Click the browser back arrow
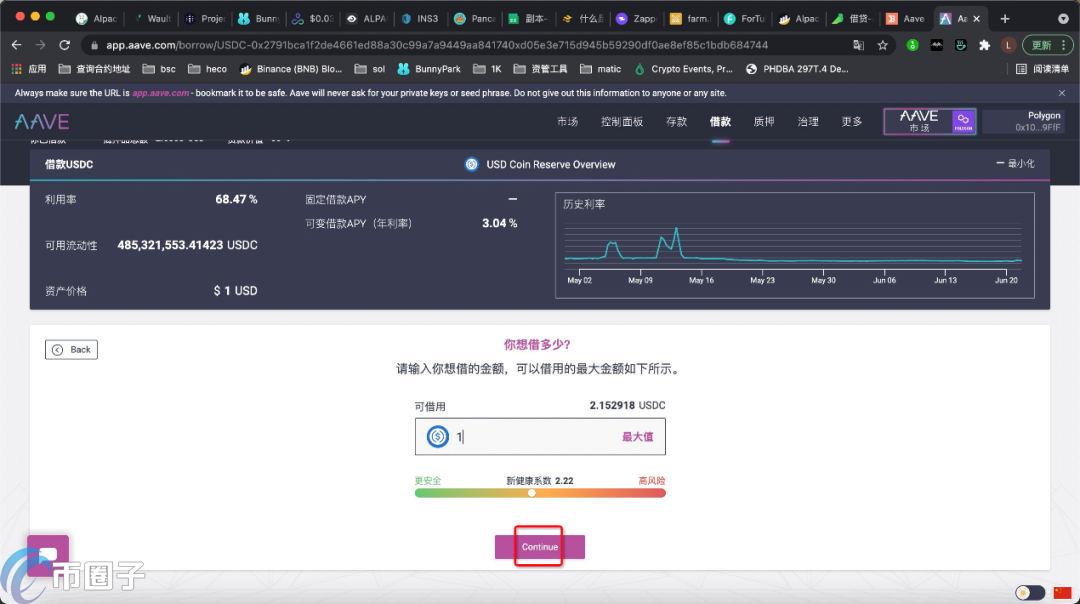The height and width of the screenshot is (604, 1080). click(x=17, y=45)
